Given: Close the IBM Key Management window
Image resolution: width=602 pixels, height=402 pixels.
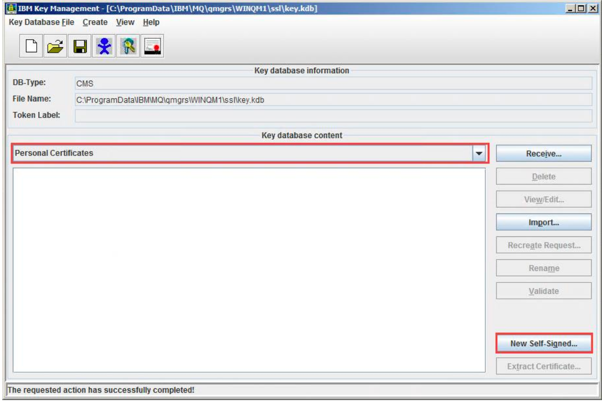Looking at the screenshot, I should click(592, 8).
